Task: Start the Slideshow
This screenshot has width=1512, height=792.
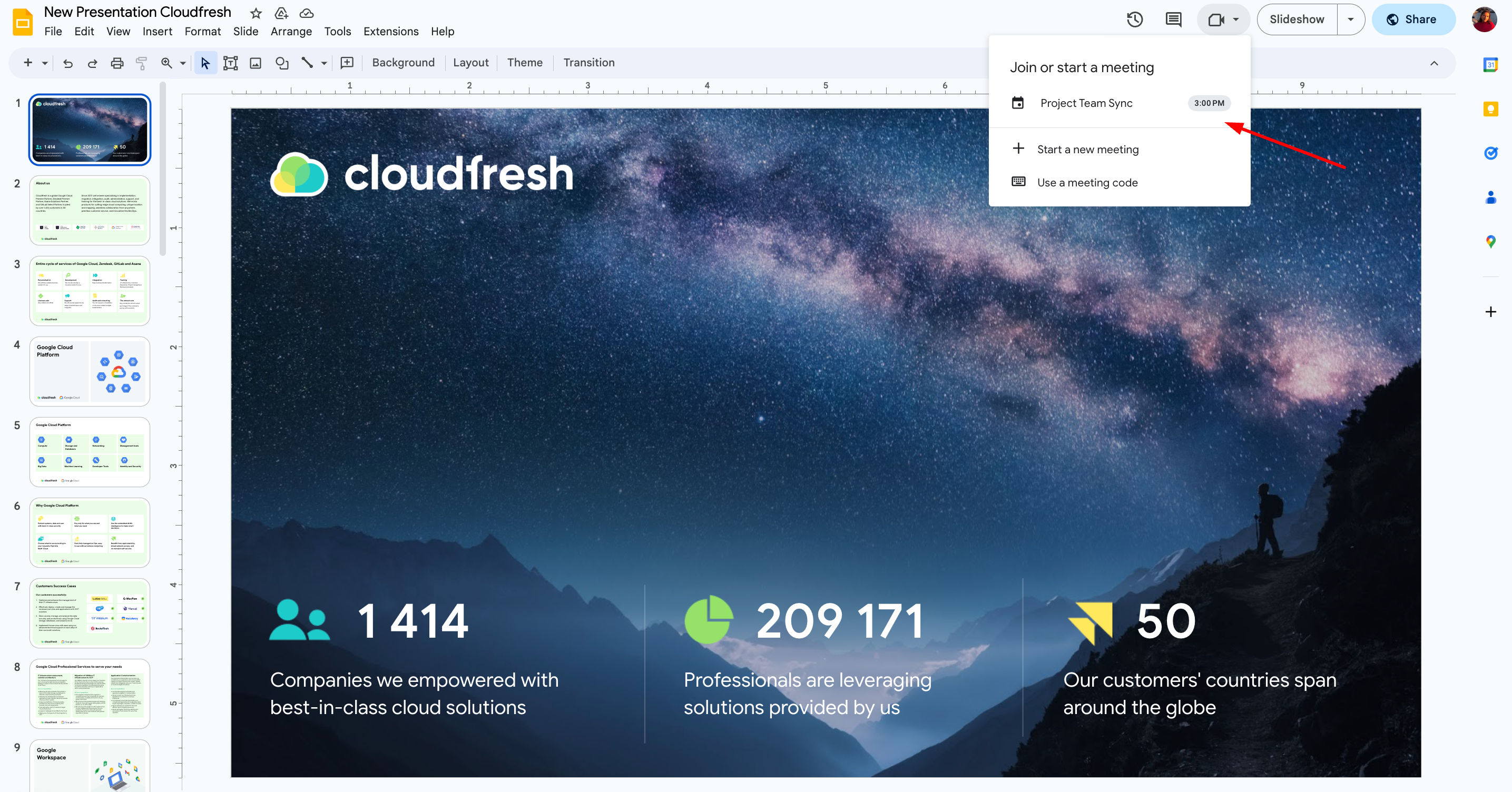Action: pos(1297,19)
